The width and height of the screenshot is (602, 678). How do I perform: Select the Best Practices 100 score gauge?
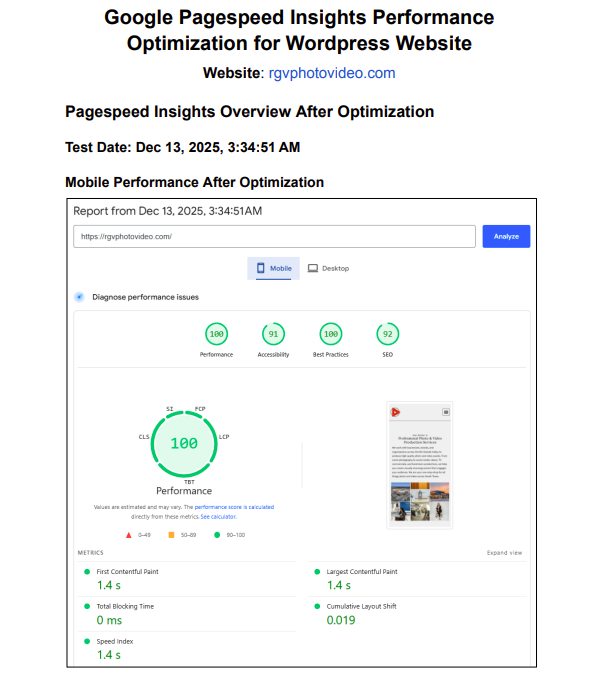coord(331,334)
